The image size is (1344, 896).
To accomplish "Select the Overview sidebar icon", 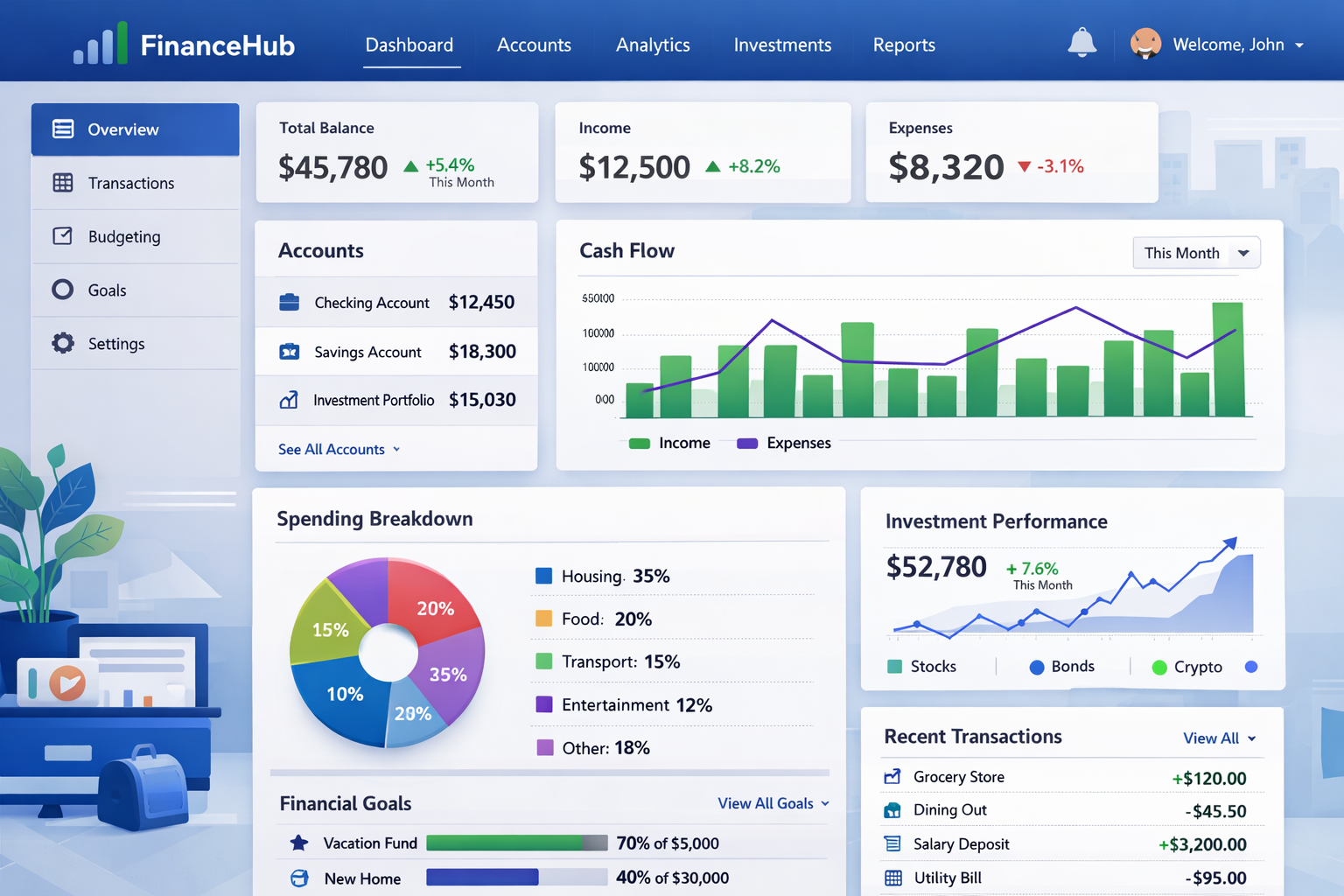I will click(x=62, y=129).
